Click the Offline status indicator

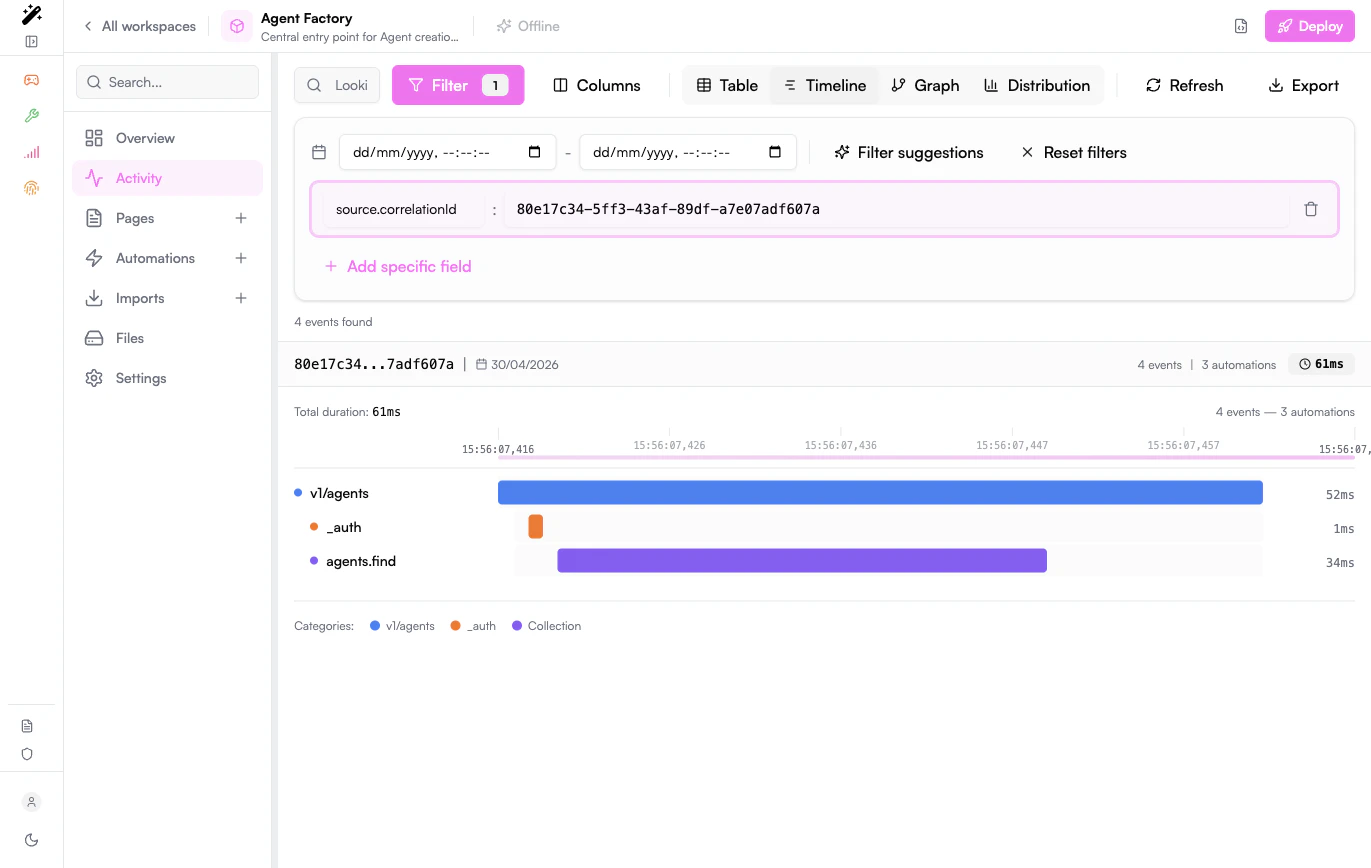(x=528, y=26)
